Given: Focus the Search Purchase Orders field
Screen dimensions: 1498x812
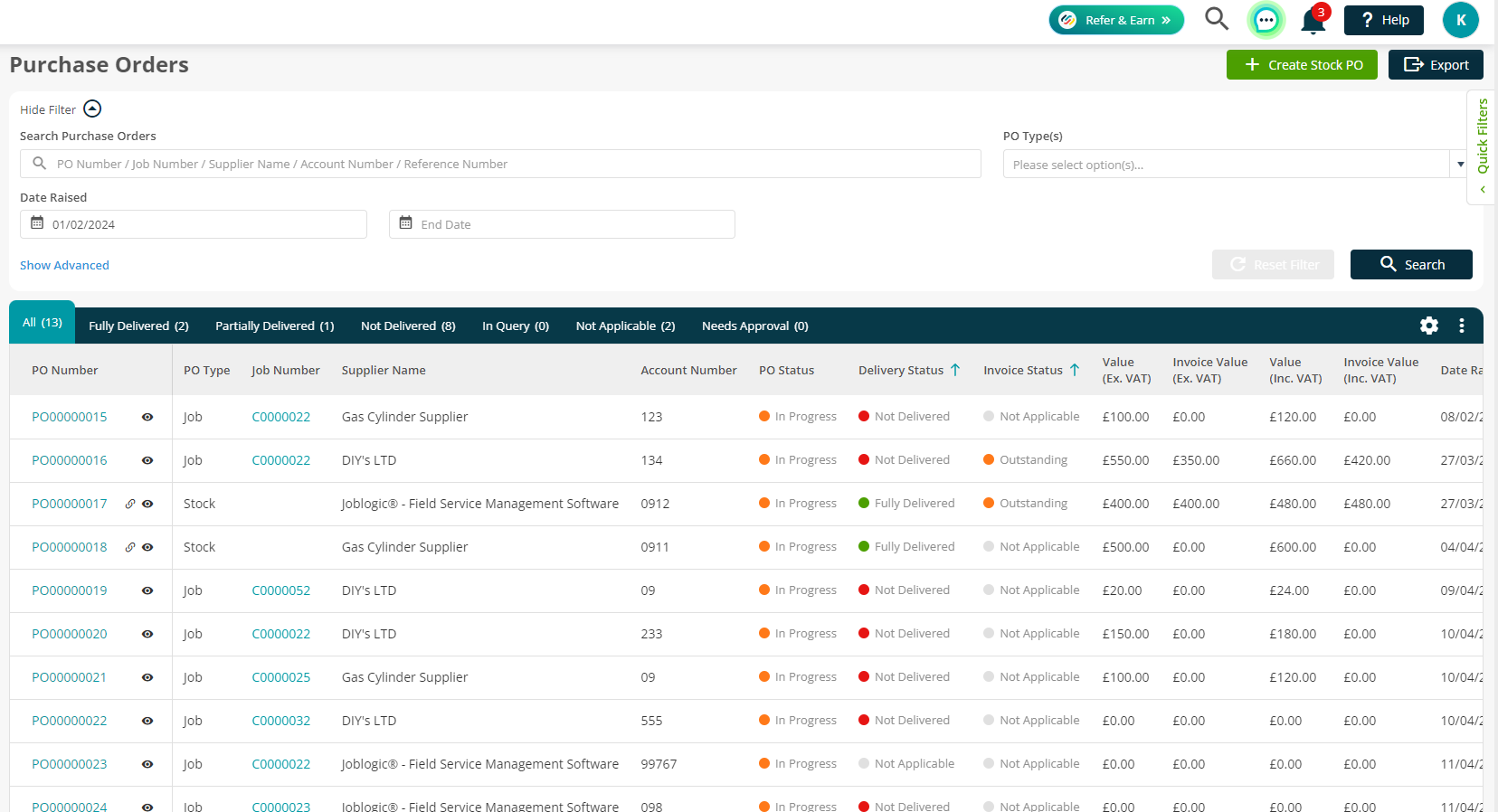Looking at the screenshot, I should [500, 164].
